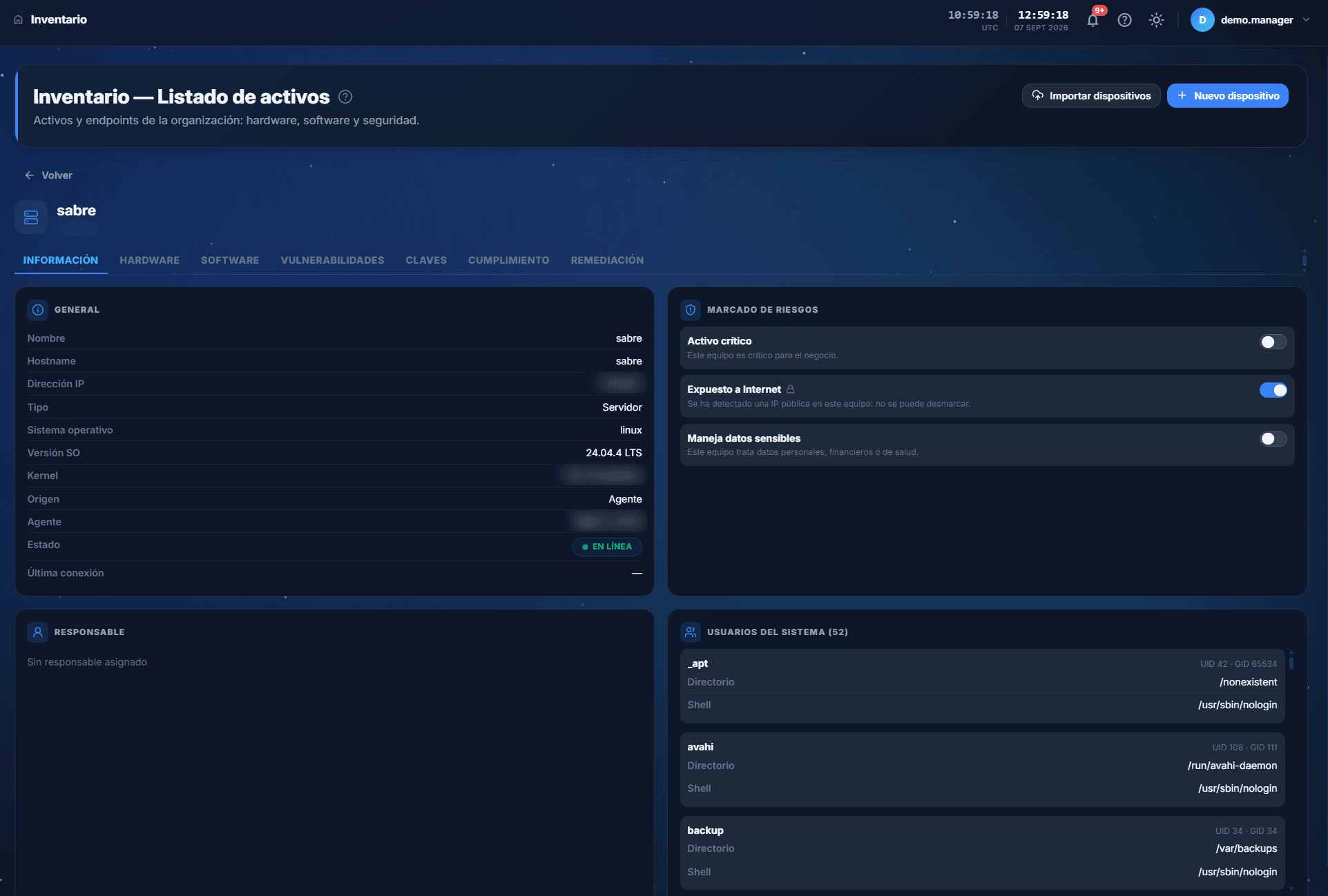
Task: Click the Usuarios del sistema users icon
Action: (x=691, y=632)
